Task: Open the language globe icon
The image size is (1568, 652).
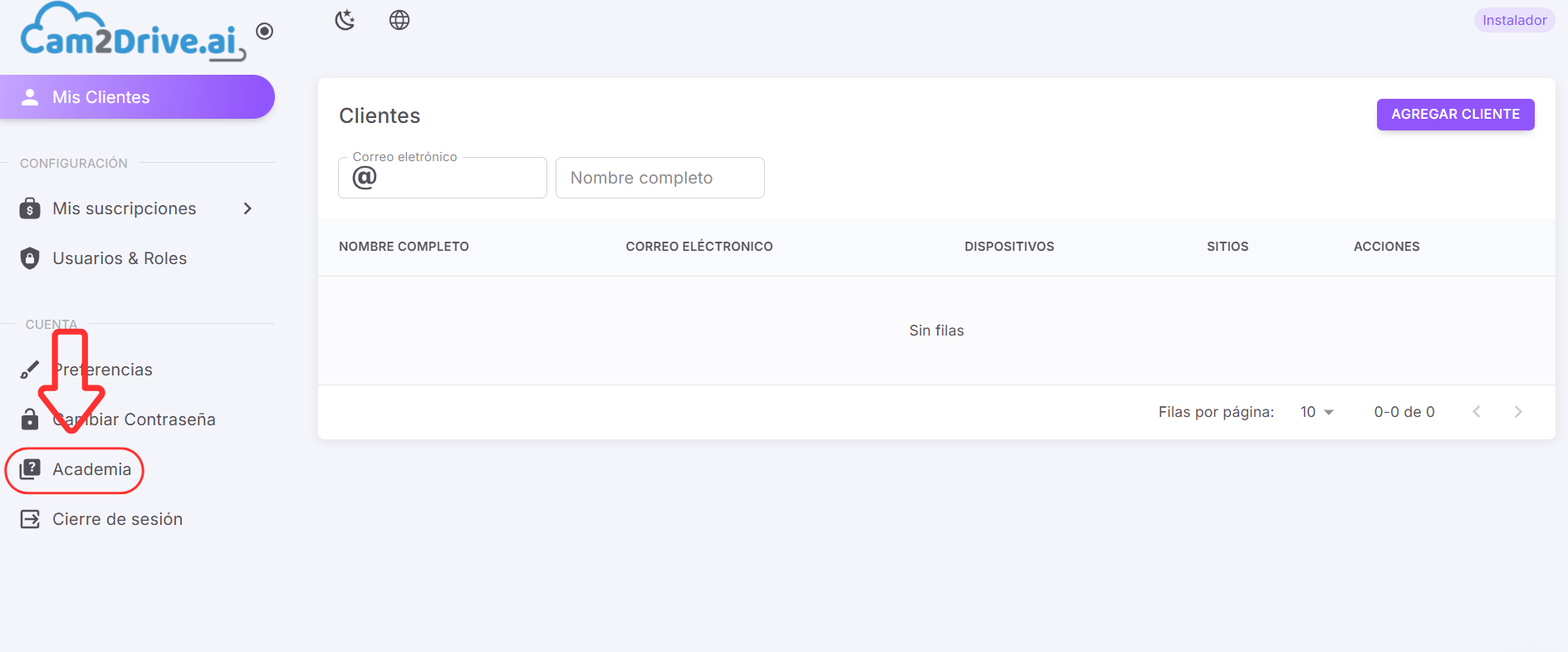Action: click(399, 20)
